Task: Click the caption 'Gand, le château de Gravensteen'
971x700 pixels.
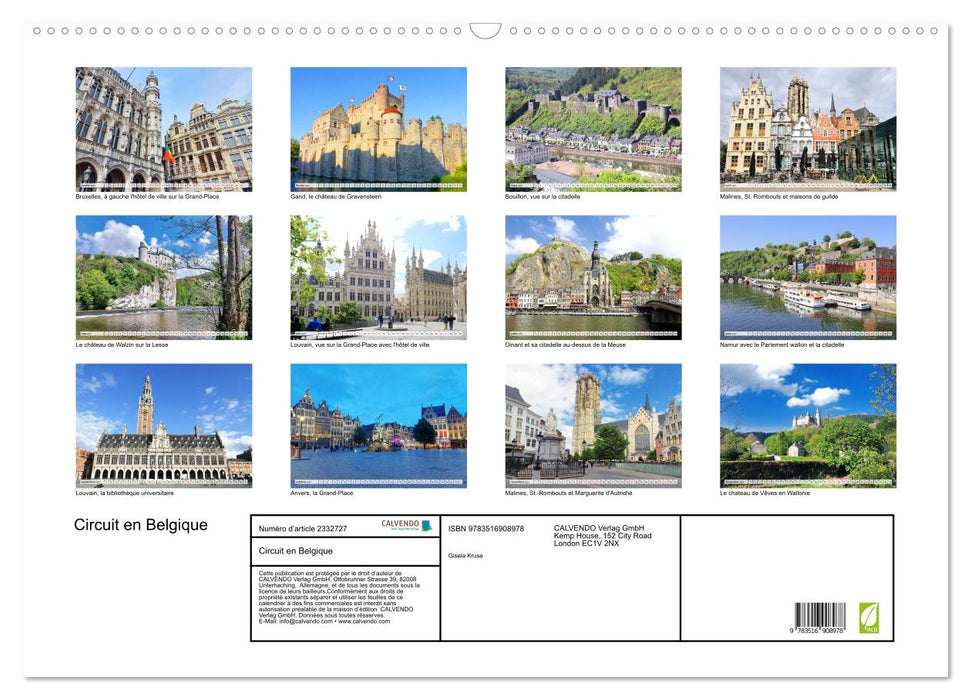Action: tap(336, 196)
